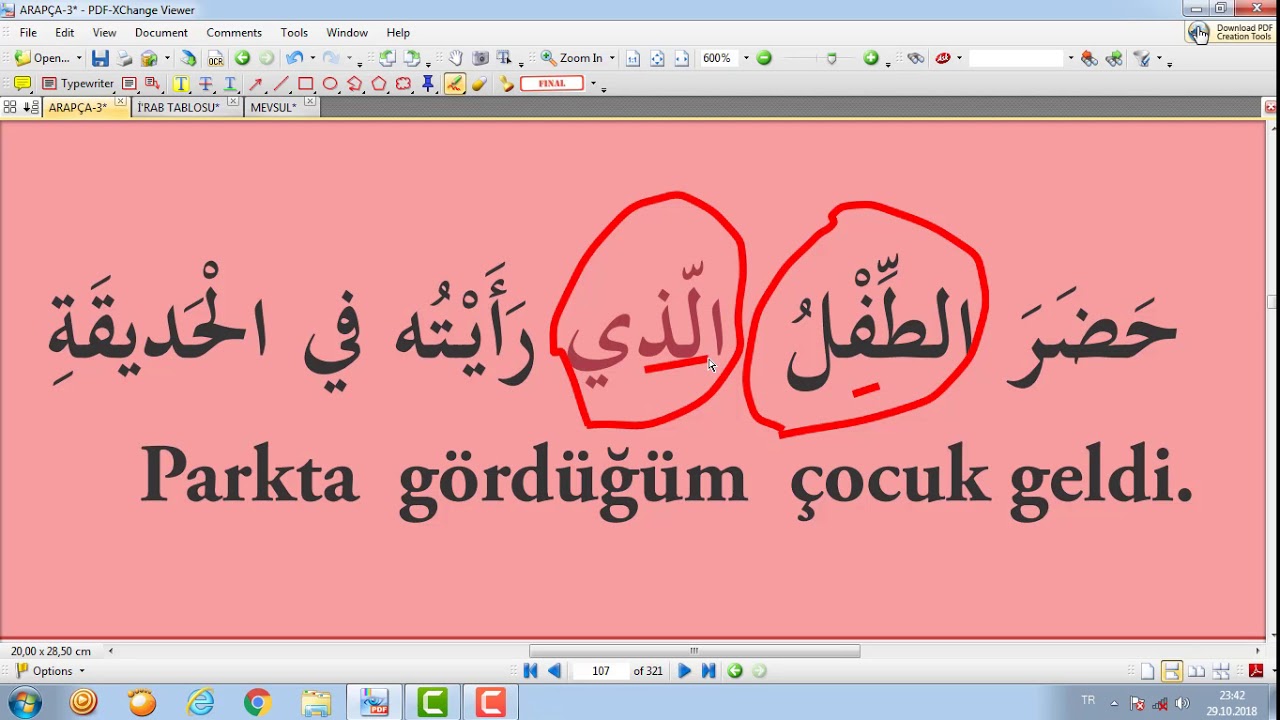Open the binoculars Find tool
The width and height of the screenshot is (1280, 720).
point(916,58)
